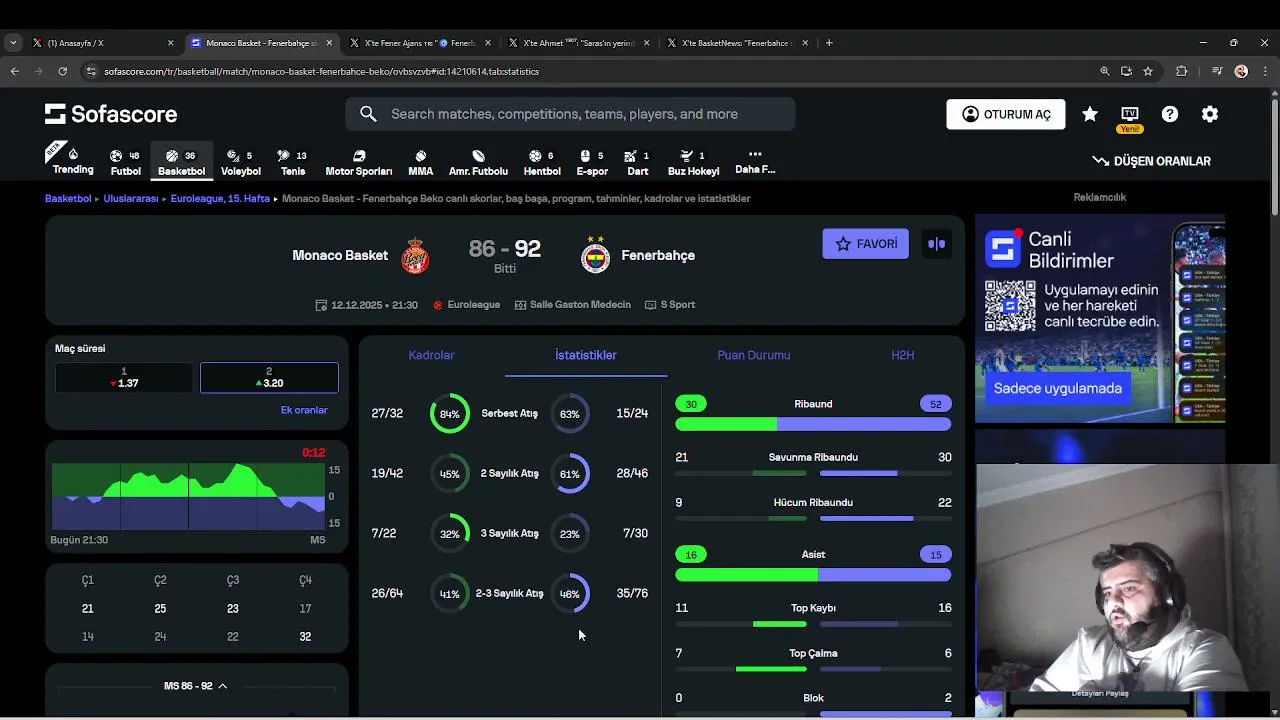The height and width of the screenshot is (720, 1280).
Task: Open the X Anasayfa browser tab
Action: pyautogui.click(x=103, y=43)
